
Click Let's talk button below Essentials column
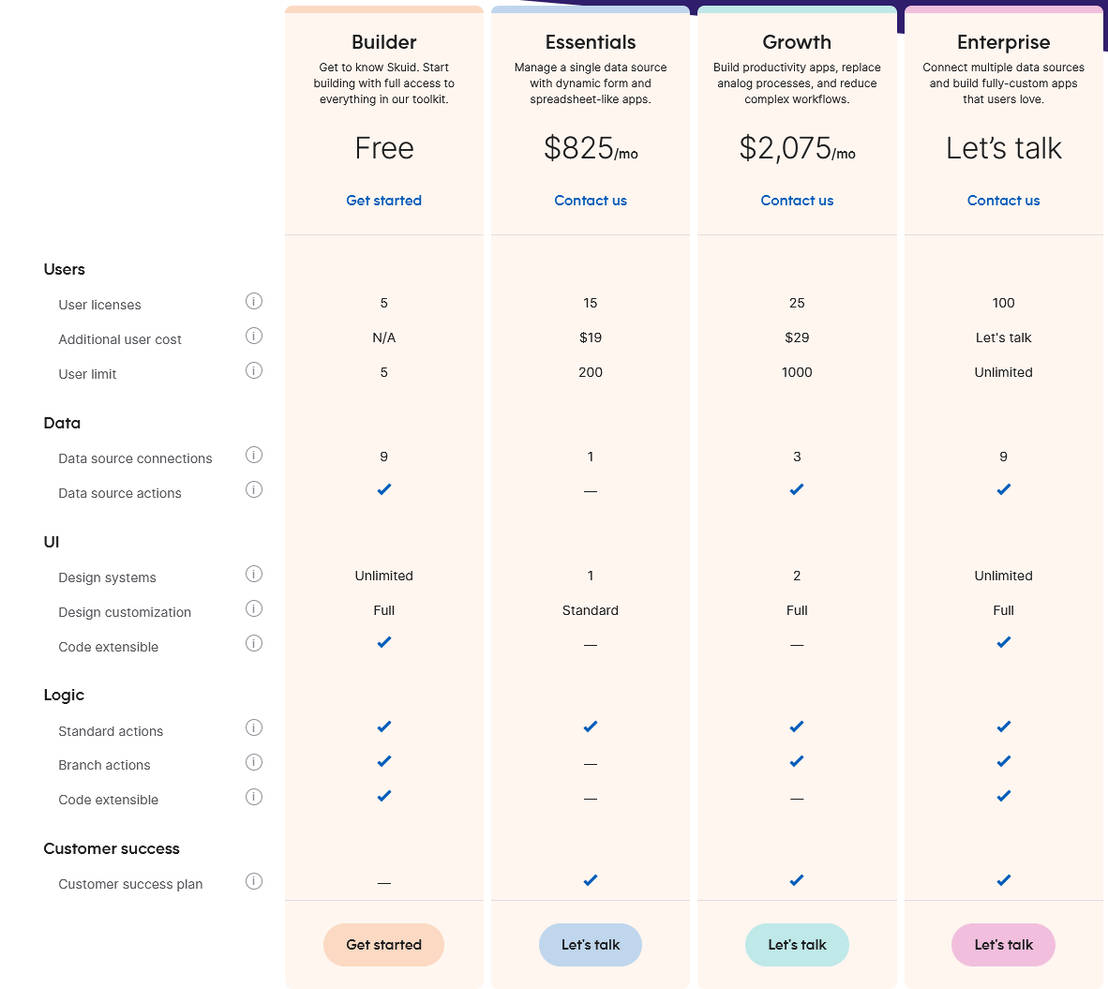590,944
